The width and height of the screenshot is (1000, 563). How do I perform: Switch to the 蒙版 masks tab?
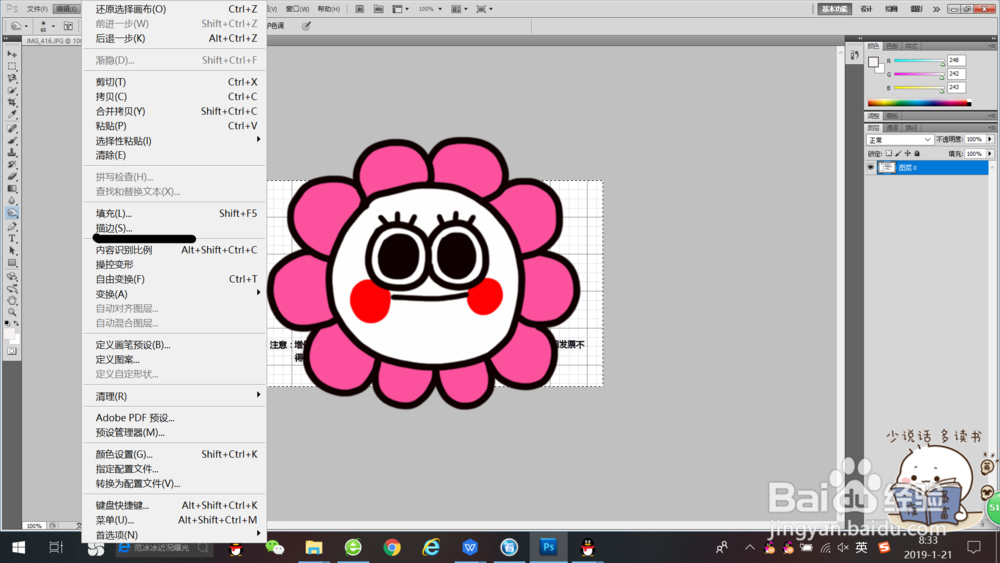(x=892, y=116)
